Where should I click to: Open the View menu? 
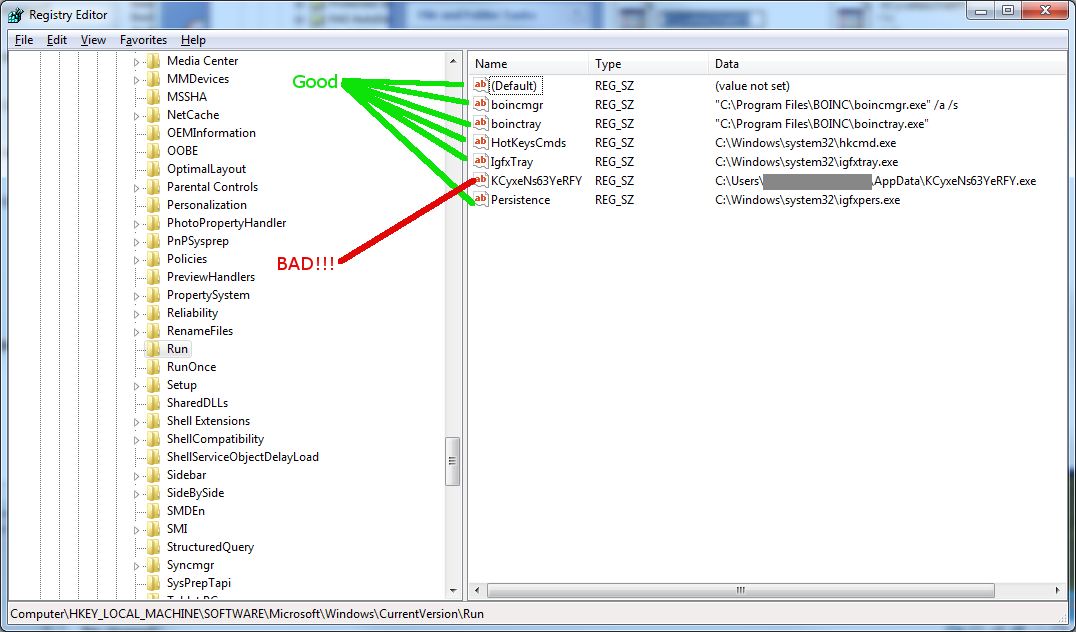coord(93,40)
